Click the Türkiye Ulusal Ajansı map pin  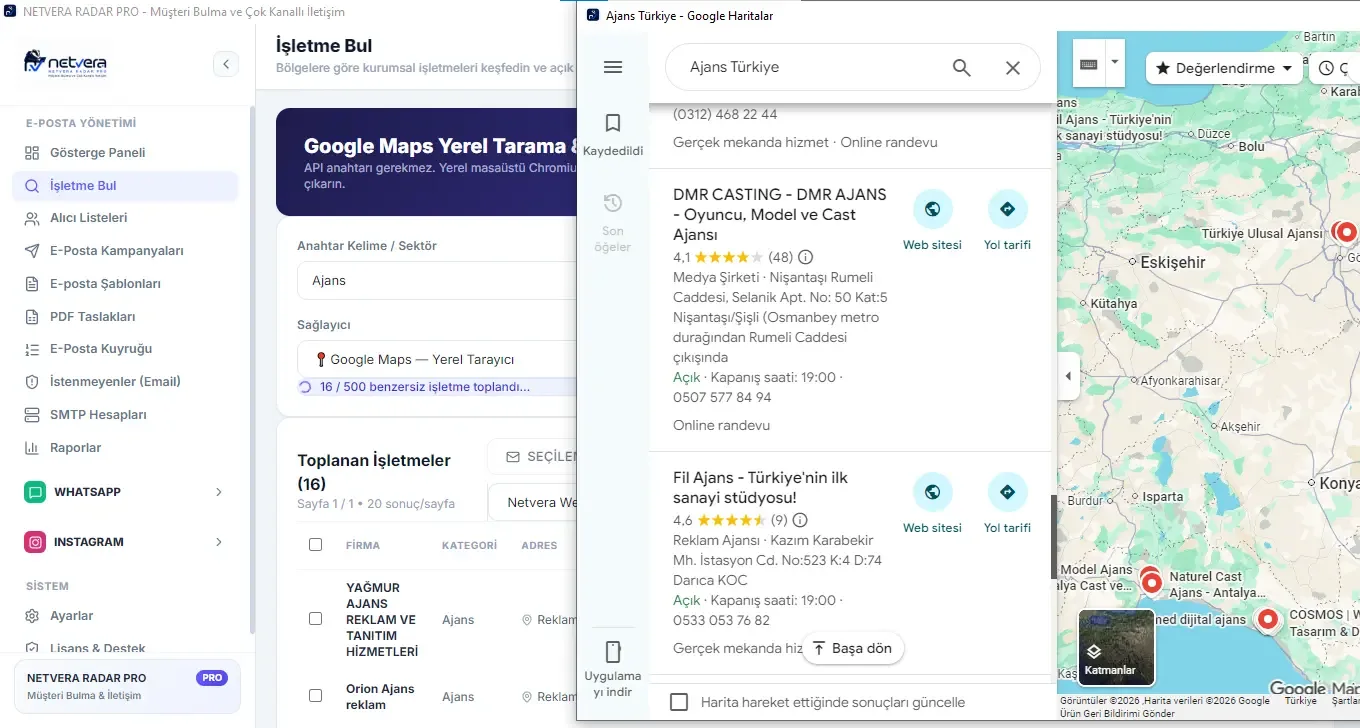click(1346, 232)
